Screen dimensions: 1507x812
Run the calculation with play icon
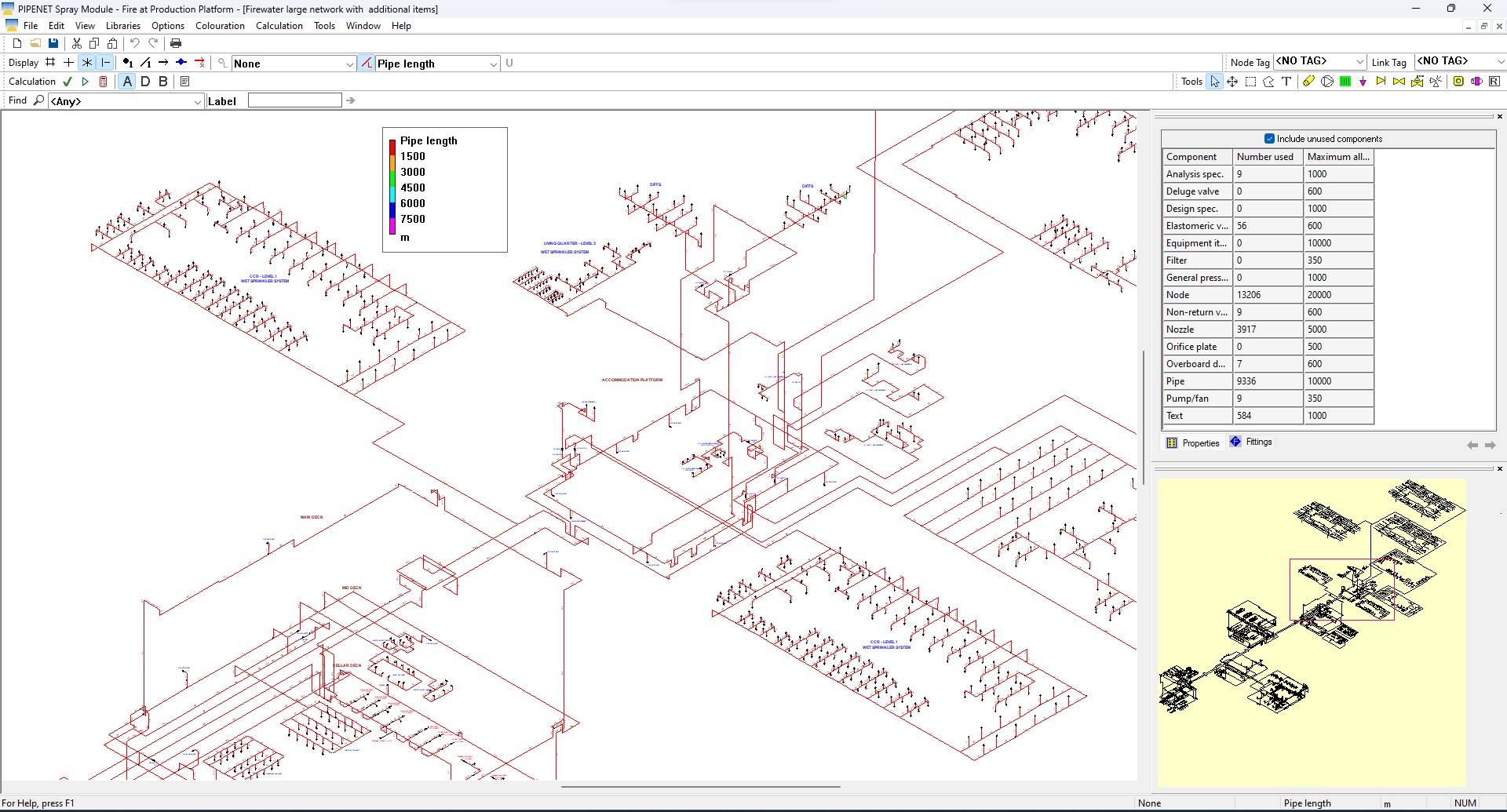[x=86, y=82]
